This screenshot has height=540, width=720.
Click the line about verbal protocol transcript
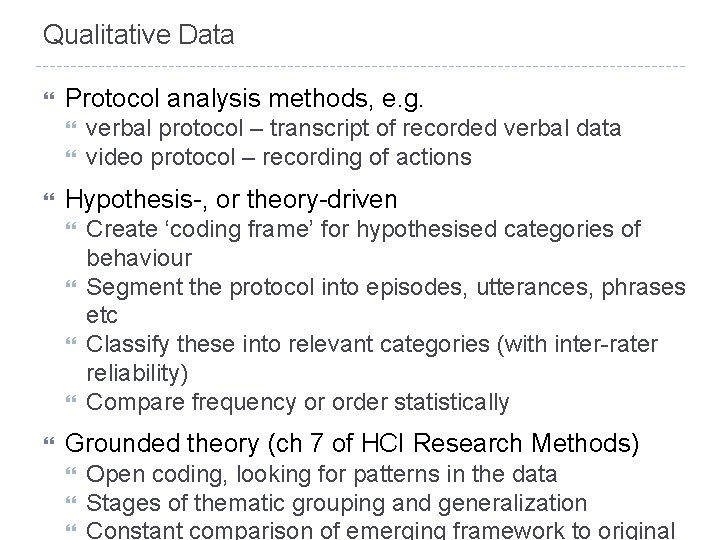353,129
